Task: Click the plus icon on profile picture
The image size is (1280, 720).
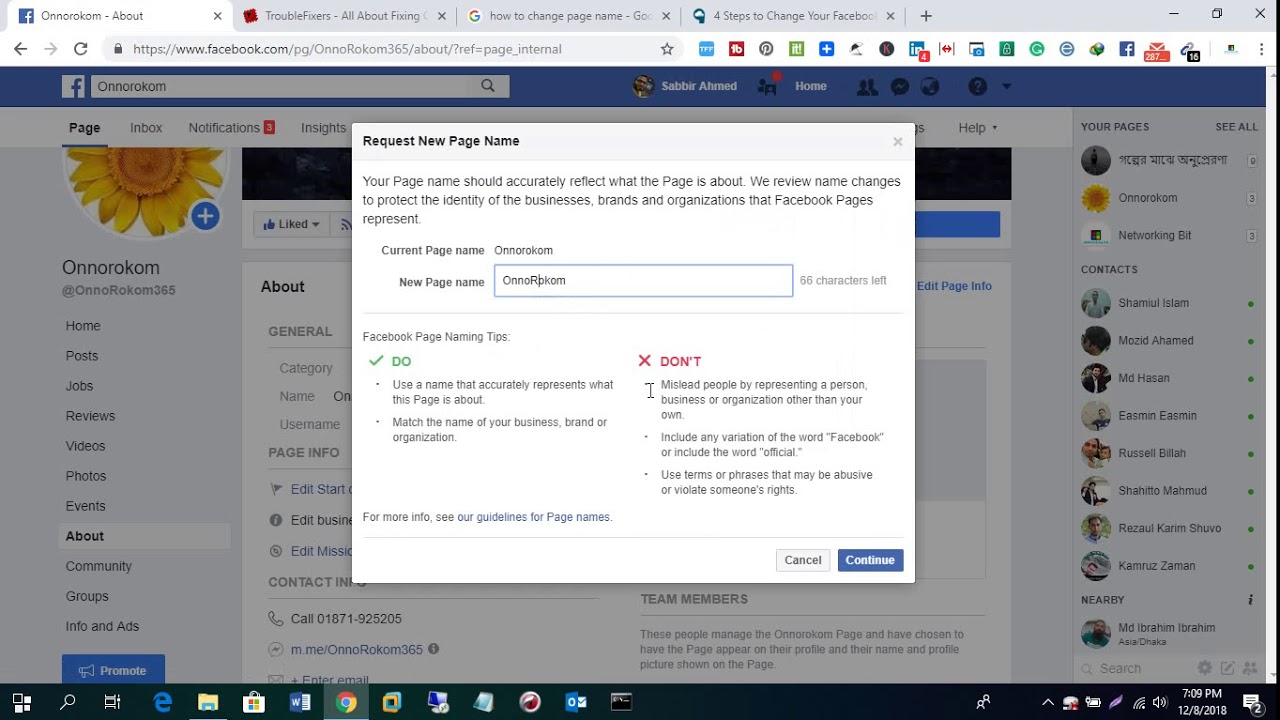Action: pos(205,216)
